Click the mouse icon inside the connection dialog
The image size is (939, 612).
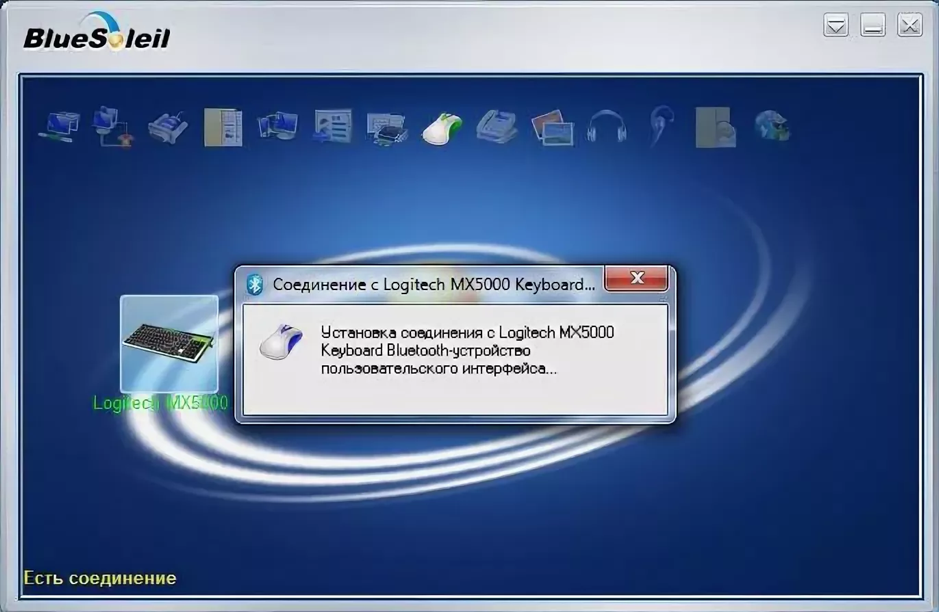[x=281, y=342]
